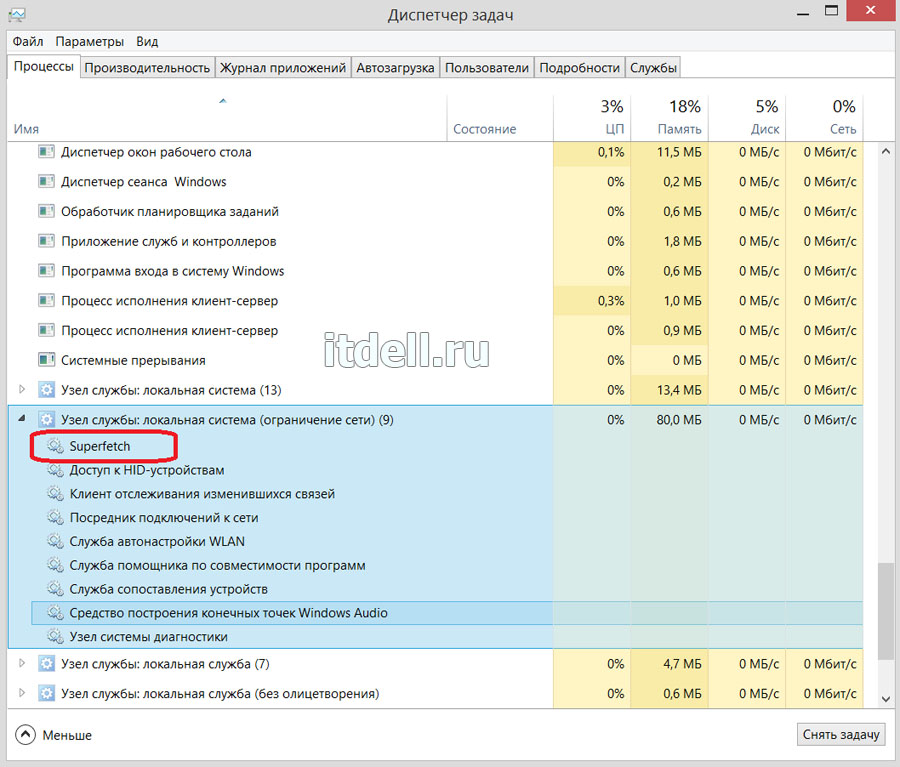Click icon of Диспетчер сеанса Windows

[x=46, y=182]
